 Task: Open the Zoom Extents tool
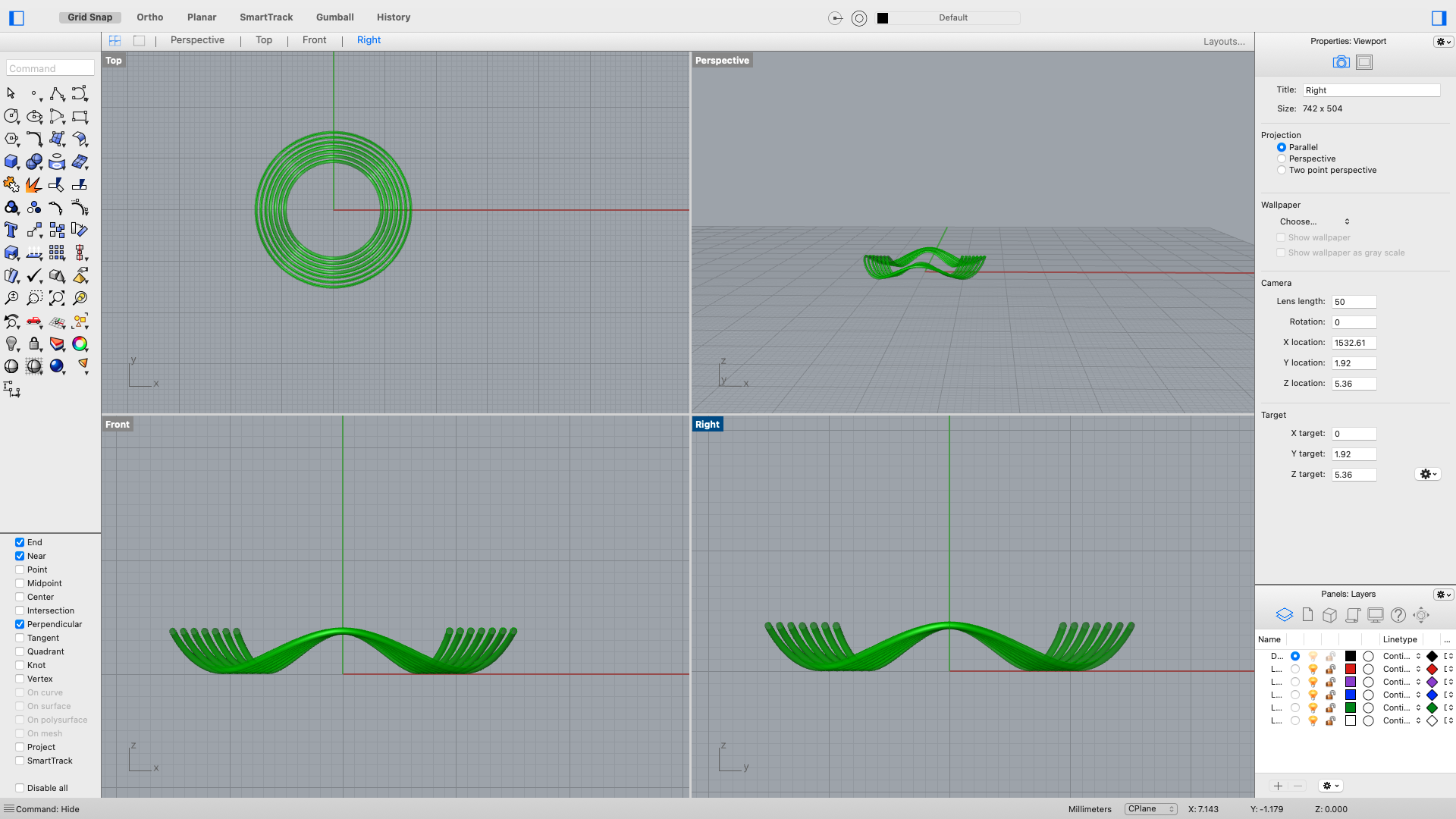coord(57,298)
